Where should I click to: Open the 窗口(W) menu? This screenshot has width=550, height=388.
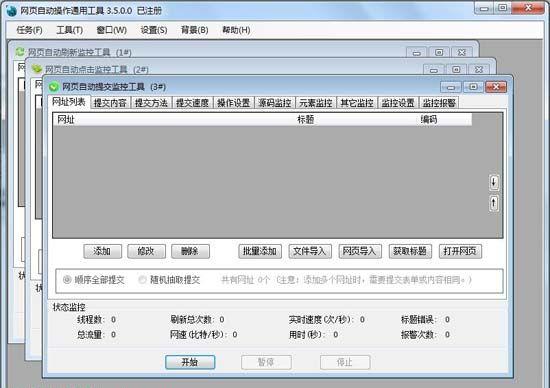tap(112, 30)
